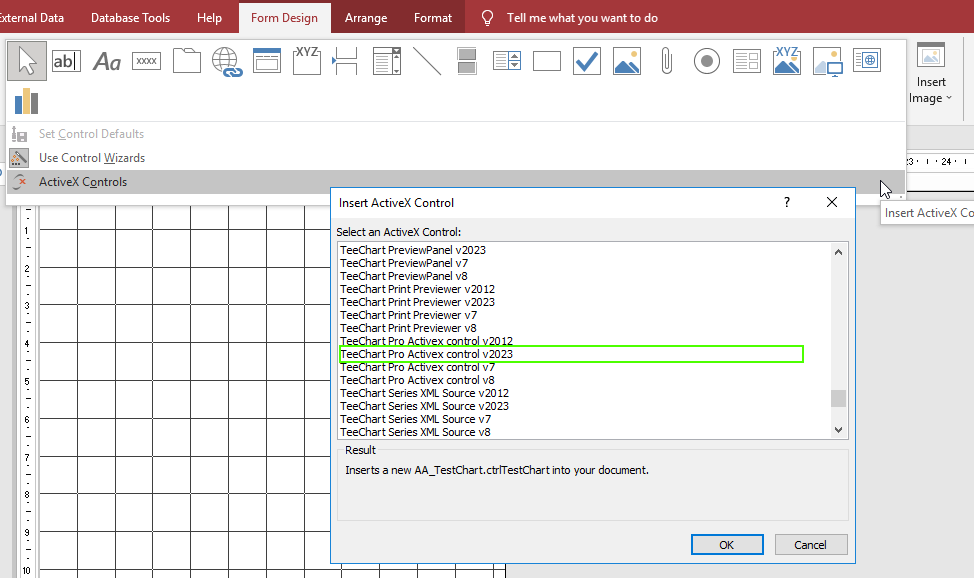Screen dimensions: 974x578
Task: Select the Option Button control
Action: tap(706, 61)
